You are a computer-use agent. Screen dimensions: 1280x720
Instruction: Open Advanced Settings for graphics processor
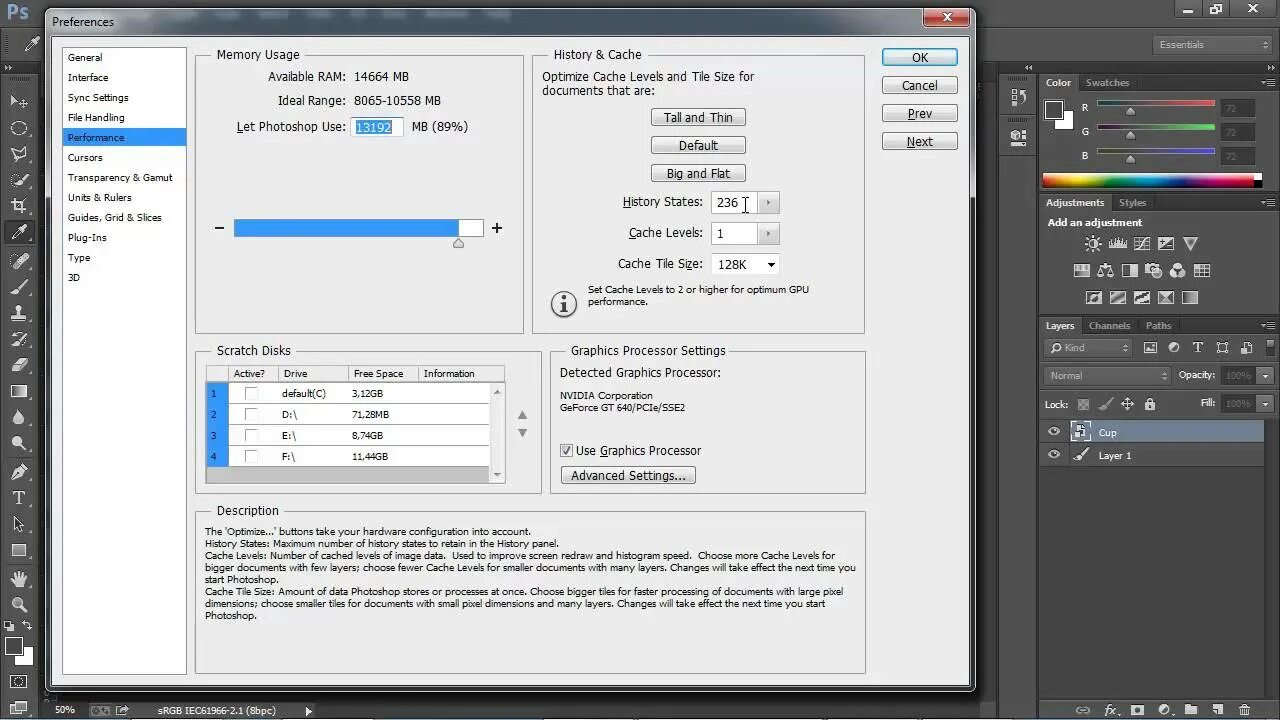pos(628,476)
